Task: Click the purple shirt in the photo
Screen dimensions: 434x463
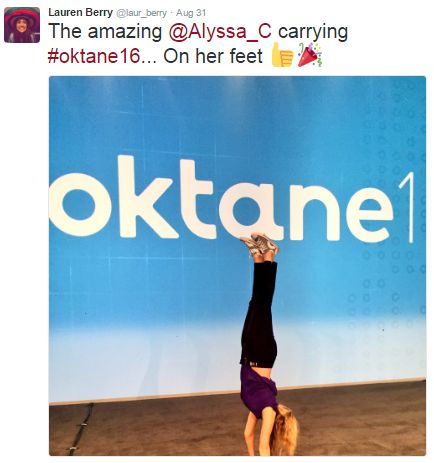Action: (x=258, y=391)
